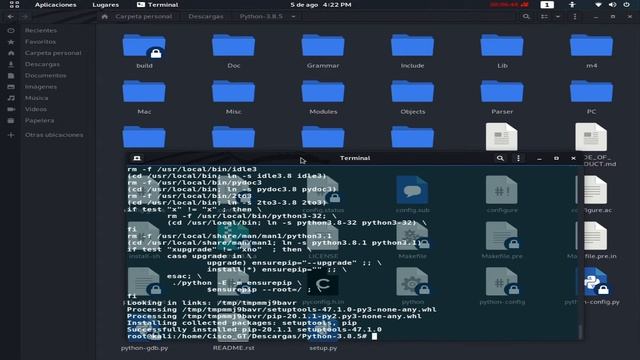Image resolution: width=640 pixels, height=360 pixels.
Task: Click the Terminal window search icon
Action: [x=500, y=158]
